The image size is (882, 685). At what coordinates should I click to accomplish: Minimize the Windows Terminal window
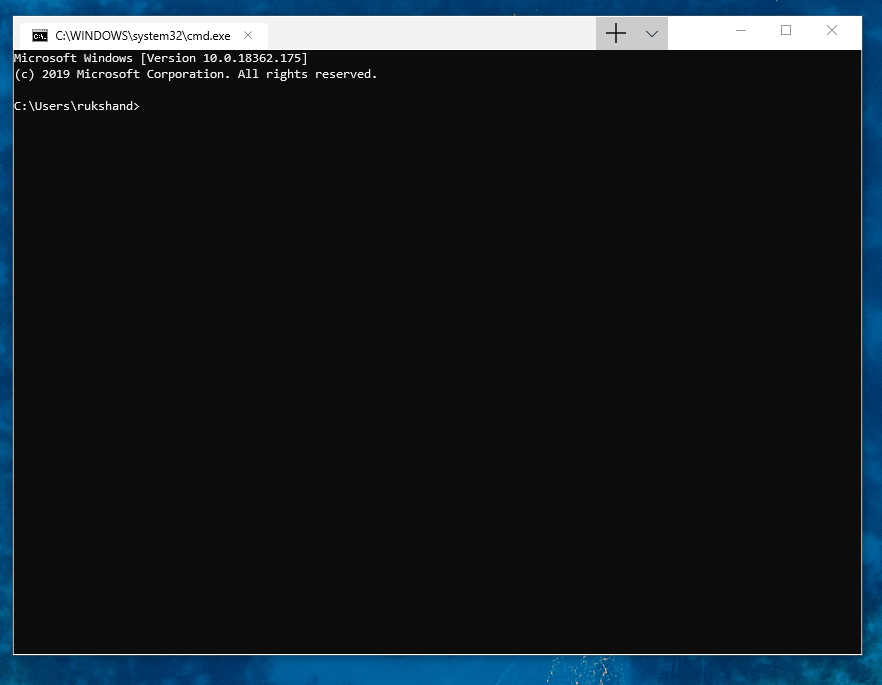pos(739,31)
